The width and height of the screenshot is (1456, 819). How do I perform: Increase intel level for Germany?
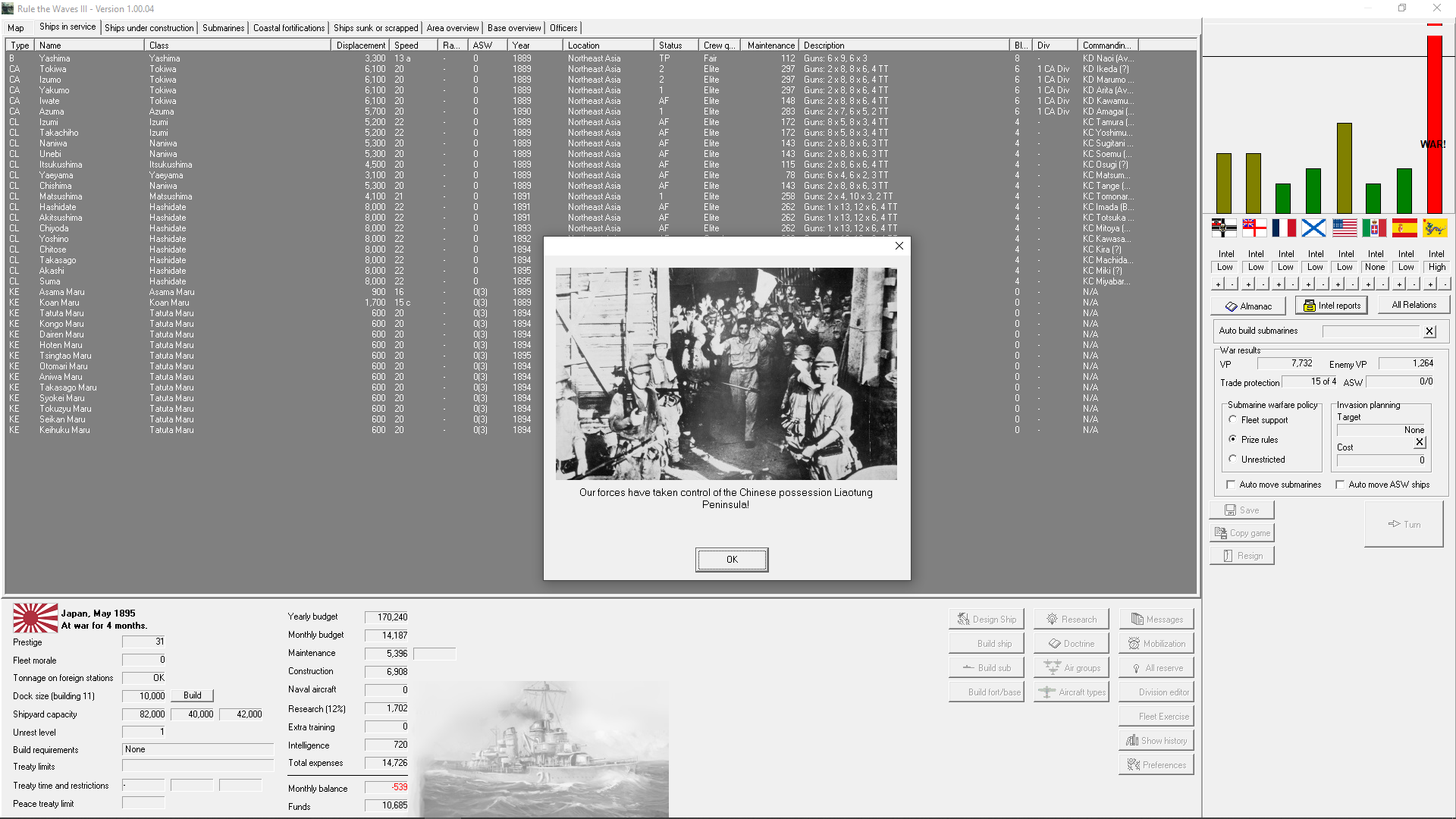(1219, 284)
